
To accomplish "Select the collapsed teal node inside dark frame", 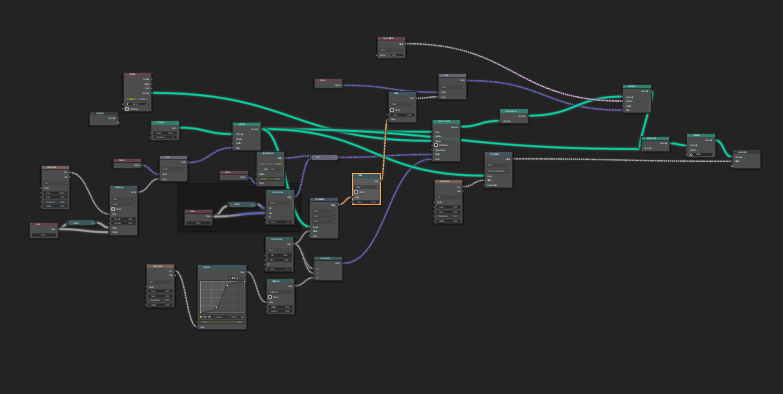I will tap(242, 204).
